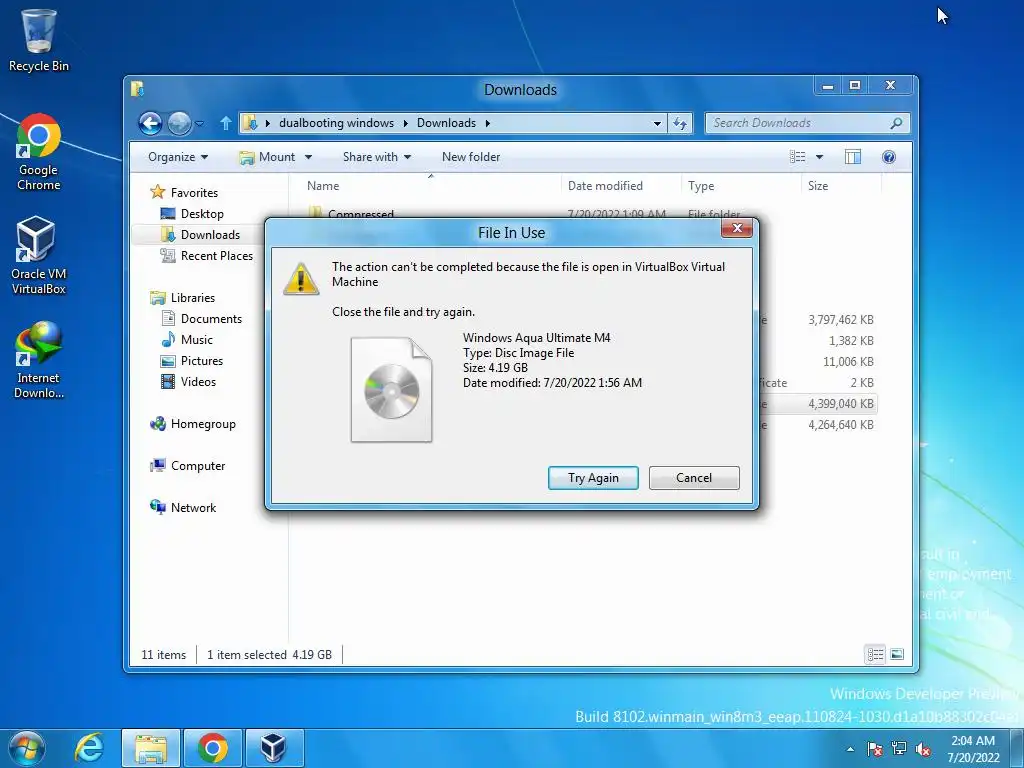Open Videos library
1024x768 pixels.
click(198, 381)
